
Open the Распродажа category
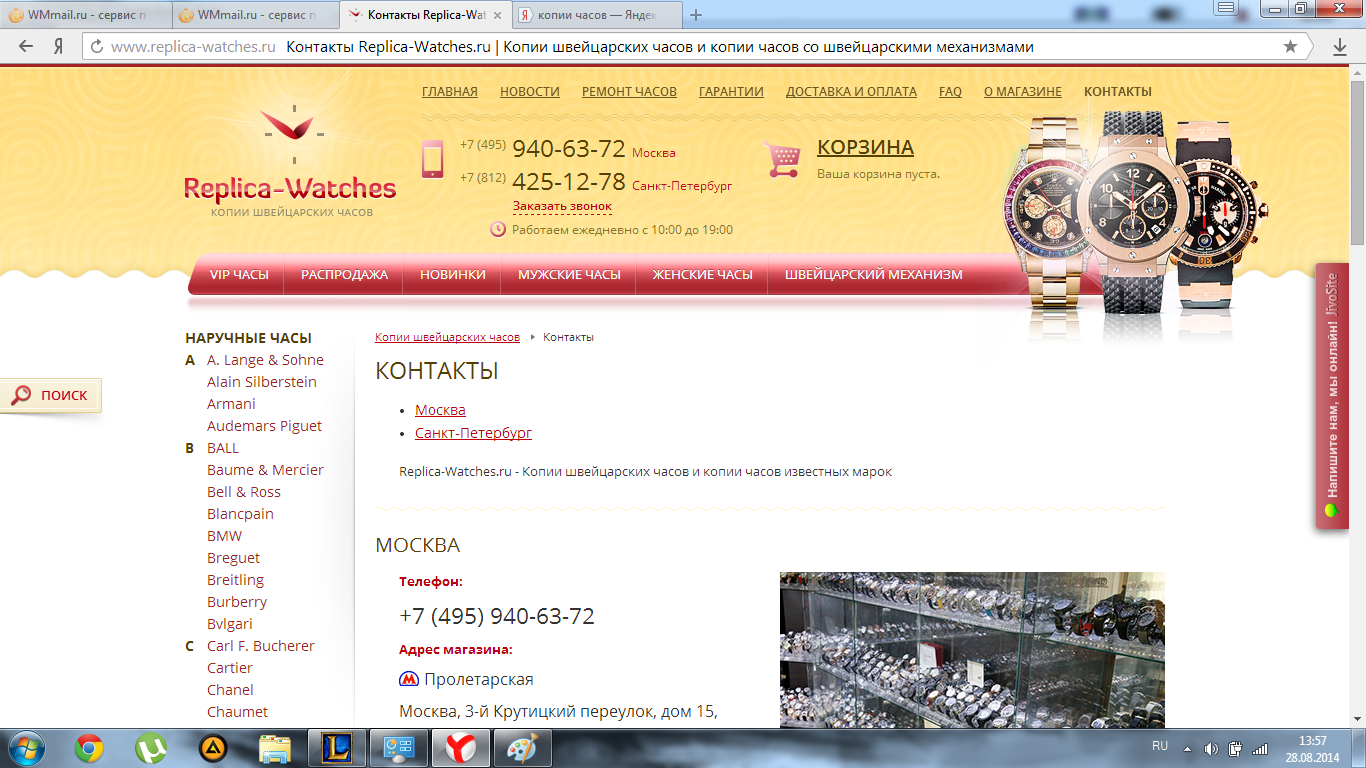click(x=344, y=274)
